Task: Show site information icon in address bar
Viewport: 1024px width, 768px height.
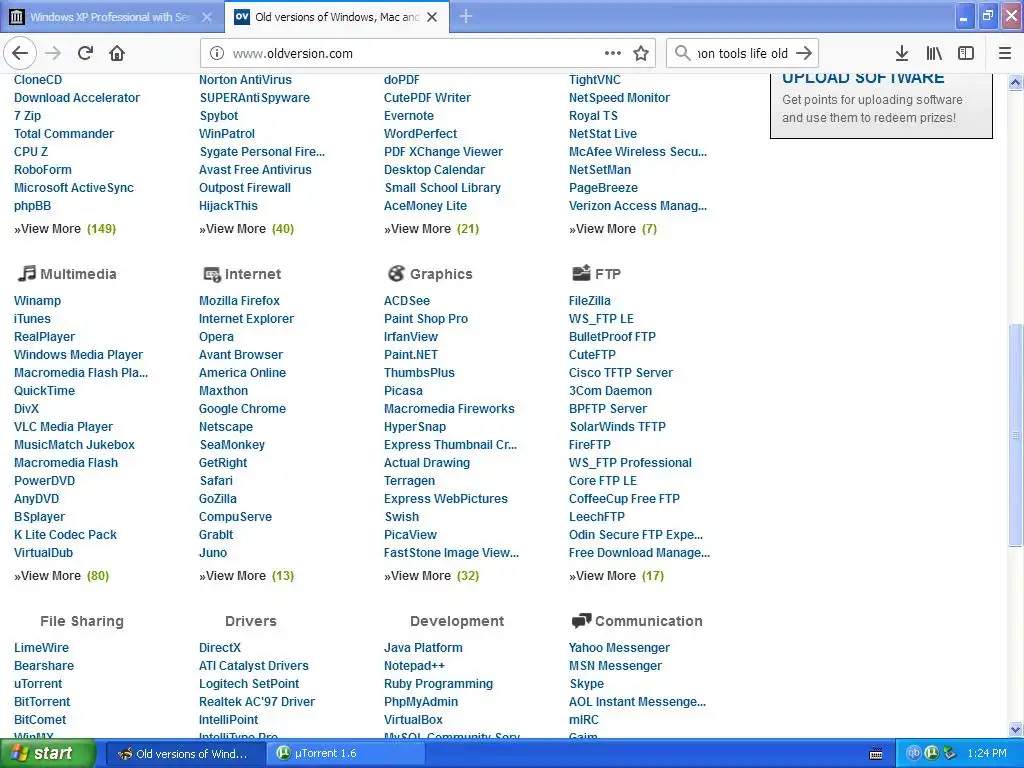Action: point(217,53)
